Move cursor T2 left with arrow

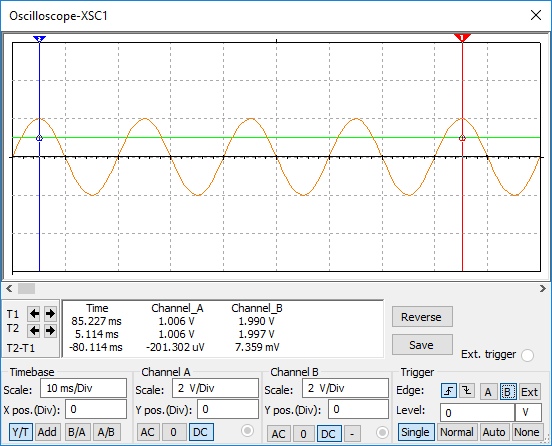[34, 330]
